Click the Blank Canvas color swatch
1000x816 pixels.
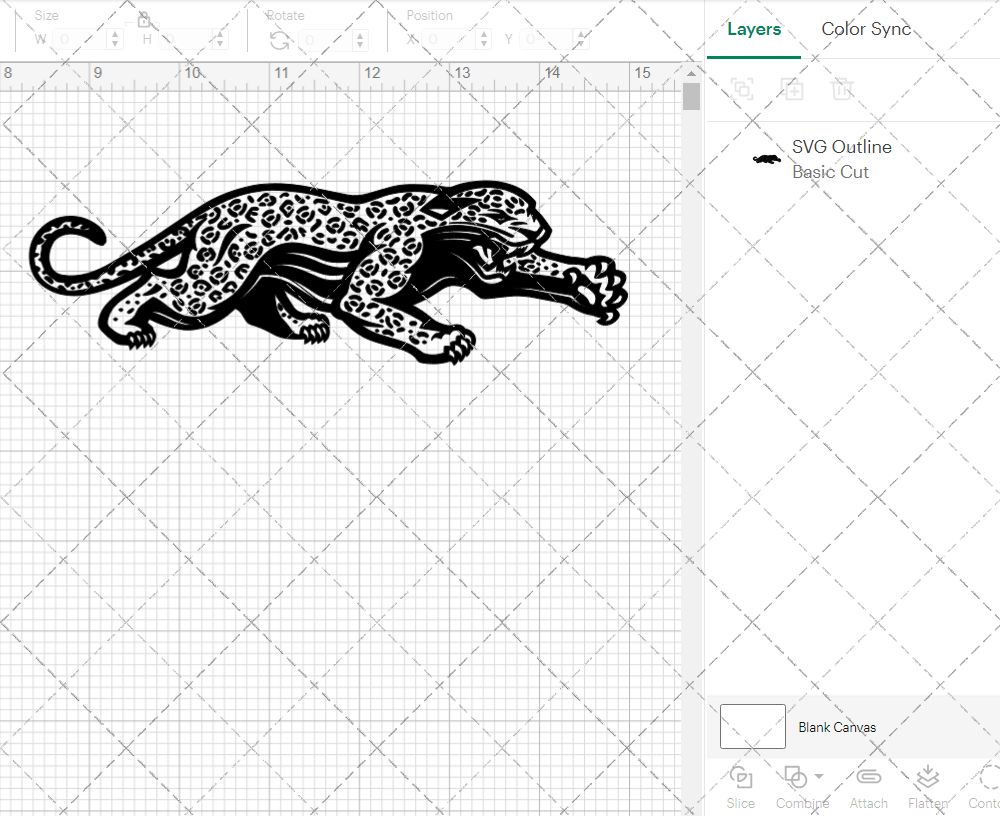tap(752, 726)
